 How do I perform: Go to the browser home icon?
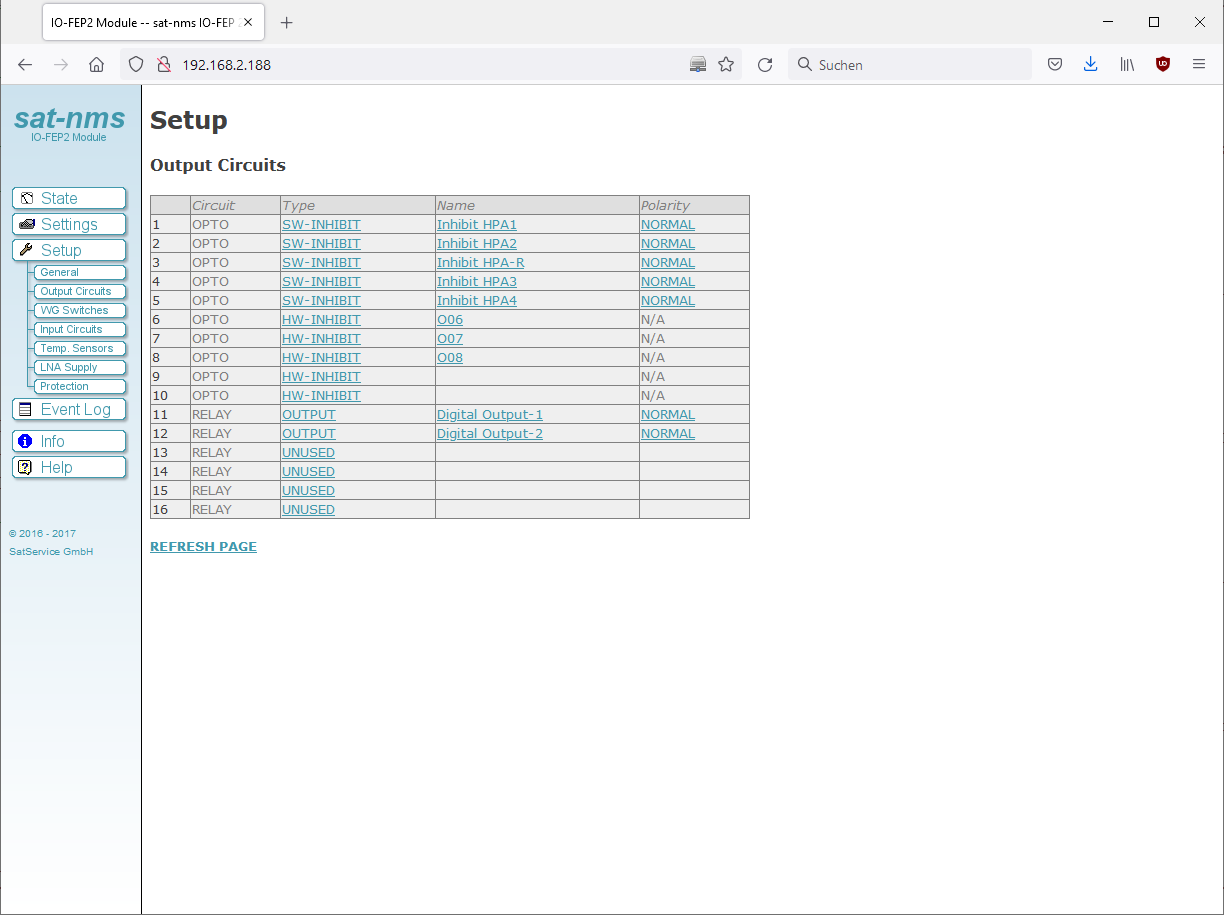(x=96, y=64)
